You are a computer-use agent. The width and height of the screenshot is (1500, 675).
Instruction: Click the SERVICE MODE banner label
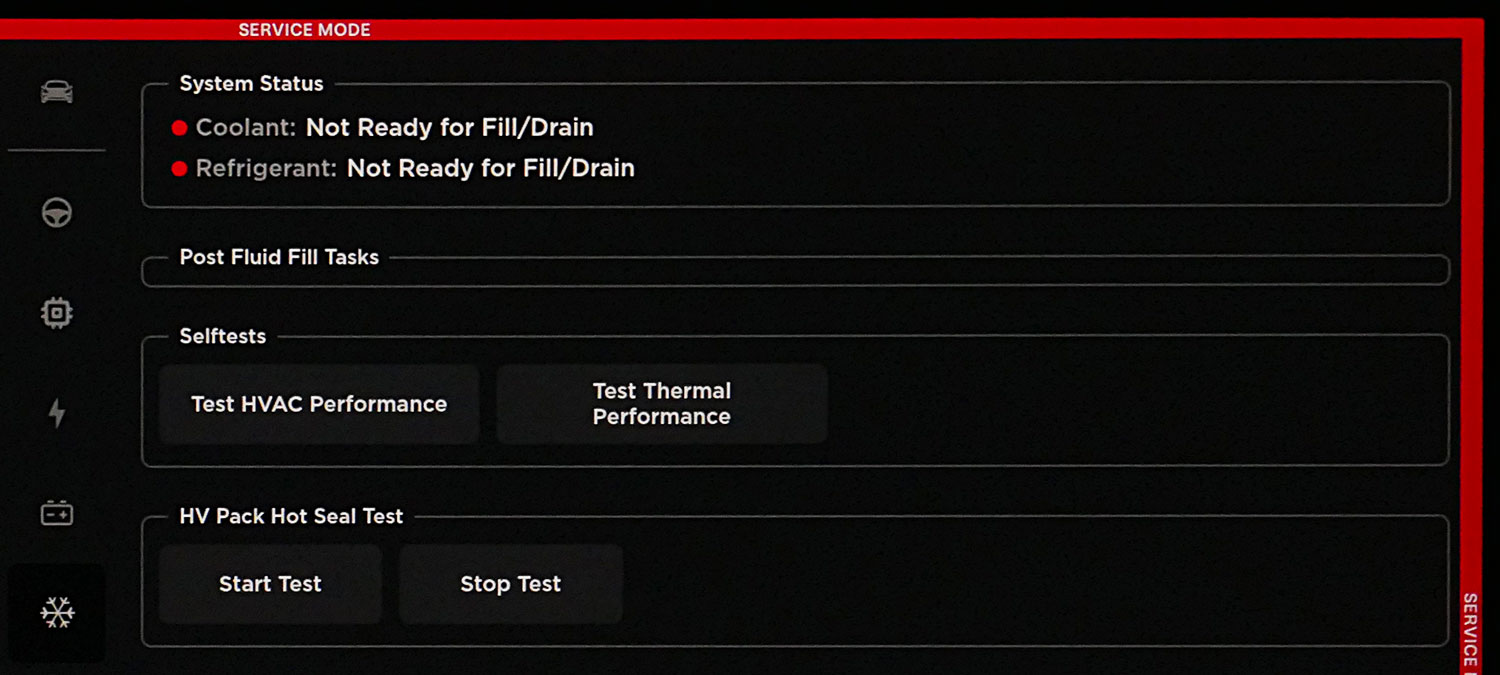pyautogui.click(x=304, y=30)
